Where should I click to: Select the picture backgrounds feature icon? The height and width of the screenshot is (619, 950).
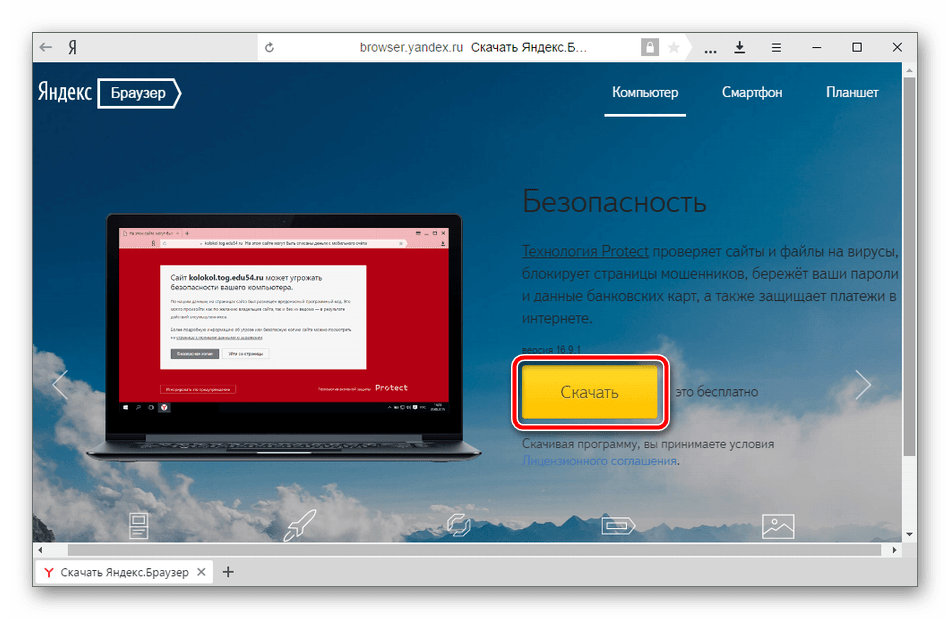[778, 526]
